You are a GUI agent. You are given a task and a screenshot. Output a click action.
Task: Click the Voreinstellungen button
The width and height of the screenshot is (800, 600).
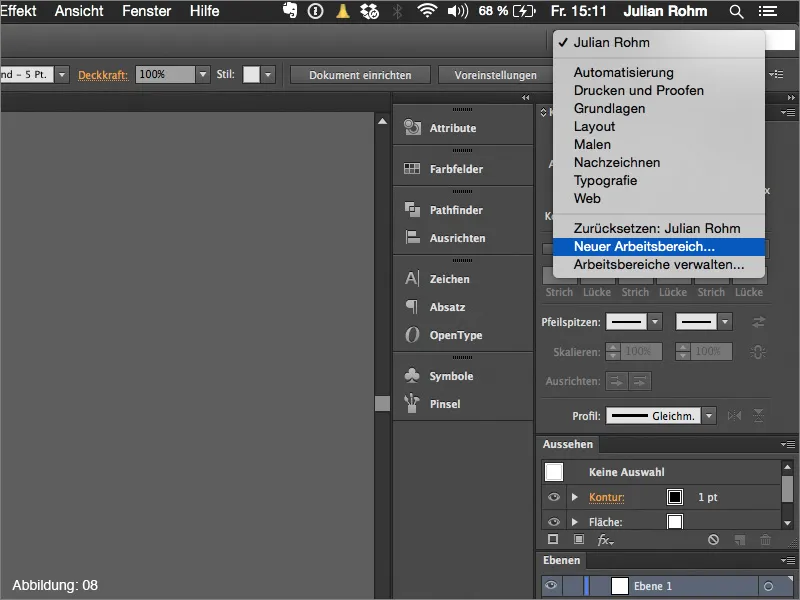[x=495, y=75]
